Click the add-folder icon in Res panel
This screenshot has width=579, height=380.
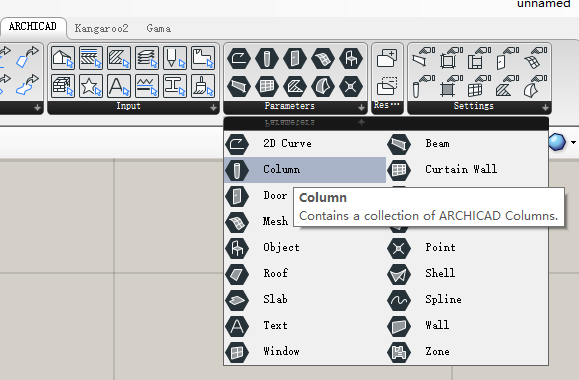(387, 58)
